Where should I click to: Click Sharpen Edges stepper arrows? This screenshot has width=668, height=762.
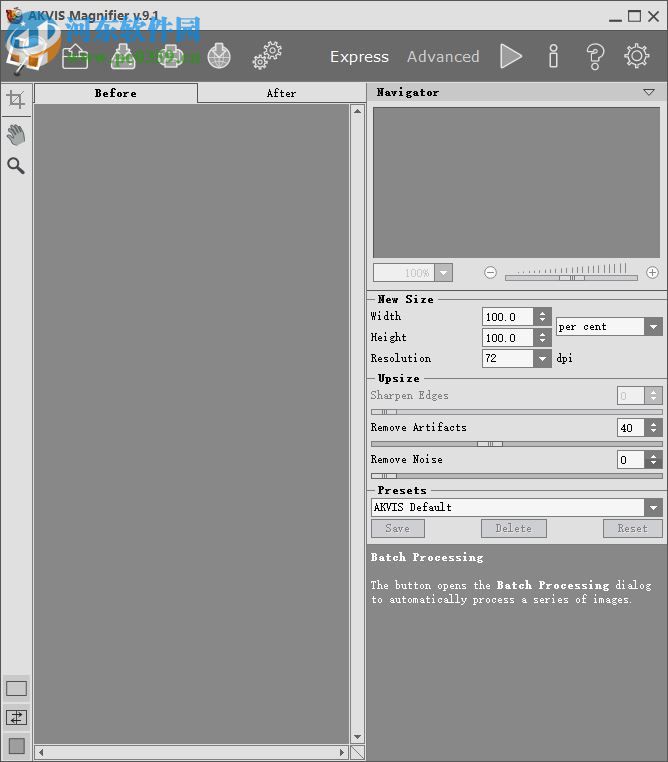pyautogui.click(x=653, y=396)
